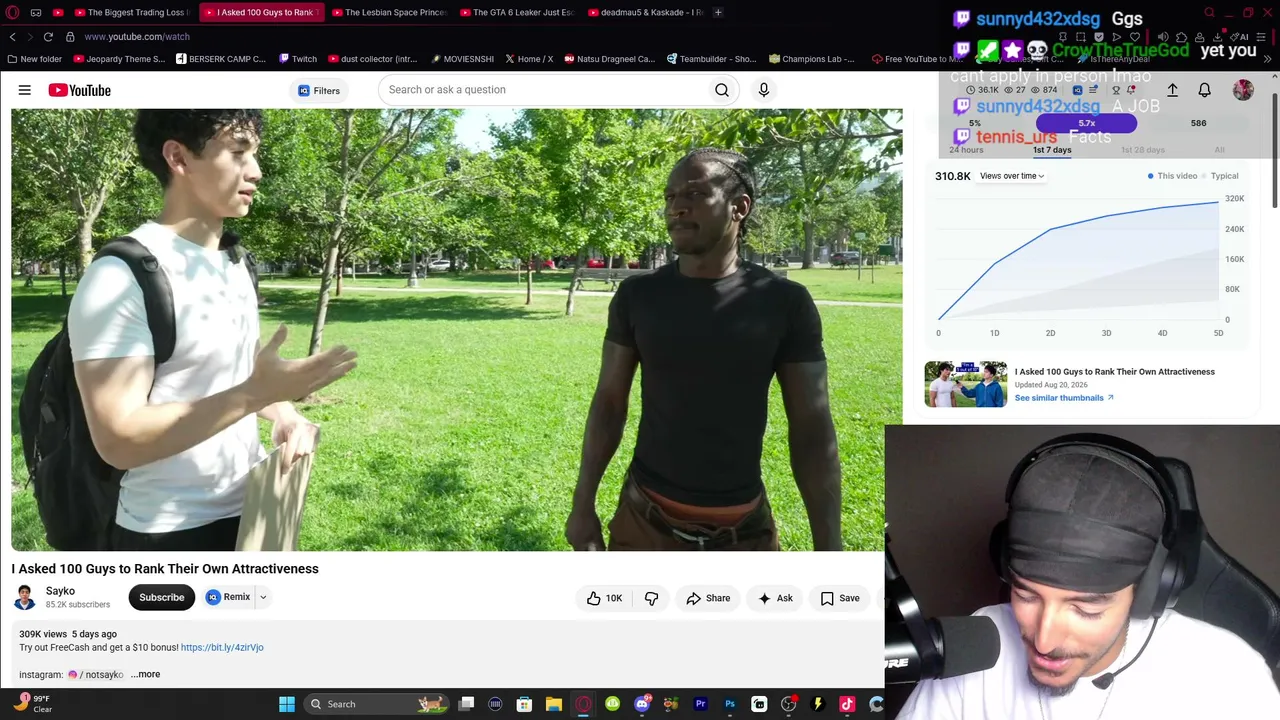The height and width of the screenshot is (720, 1280).
Task: Open the Teambuilder bookmark
Action: (x=712, y=59)
